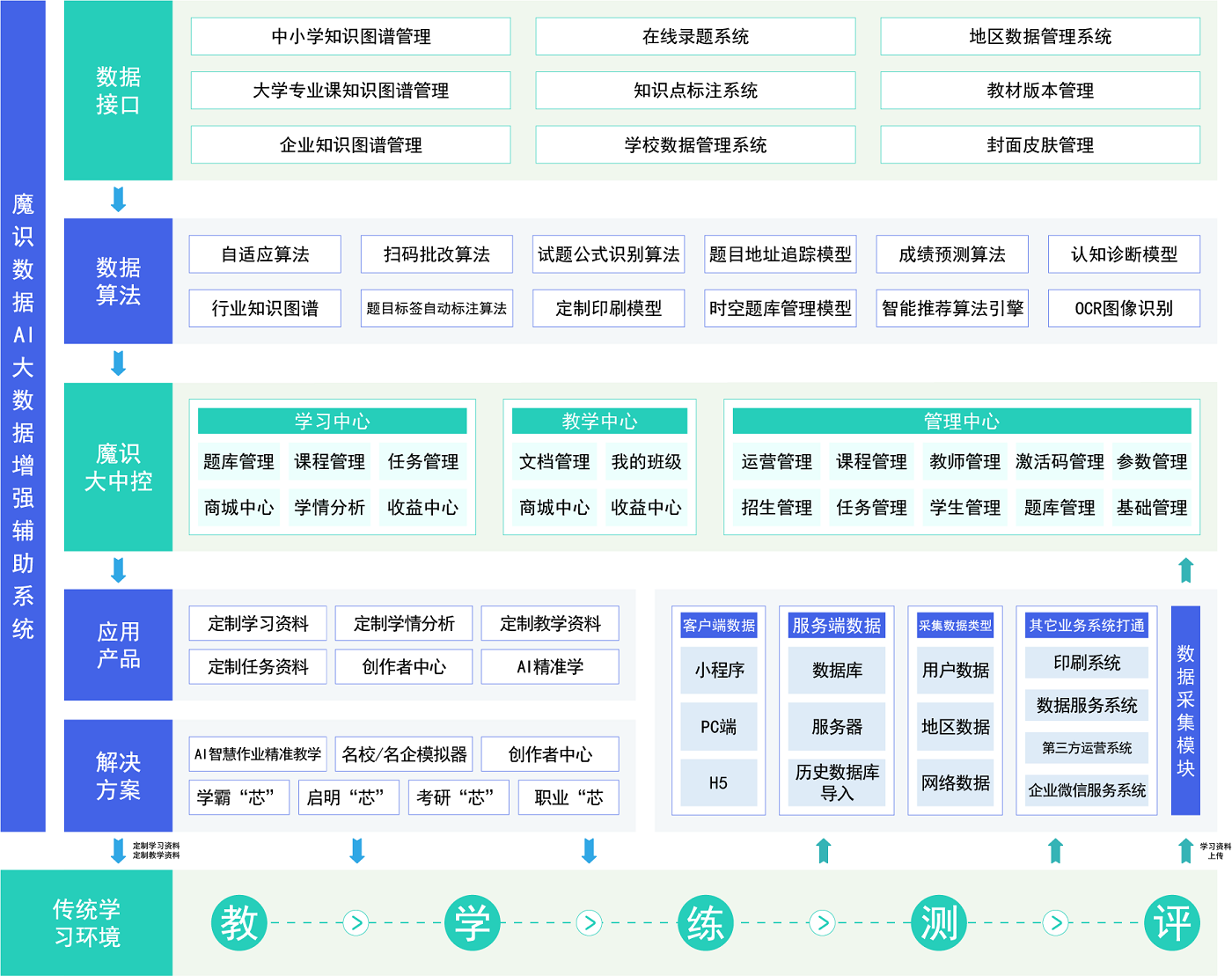Image resolution: width=1232 pixels, height=976 pixels.
Task: Click the green up arrow above 数据采集模块
Action: click(1185, 570)
